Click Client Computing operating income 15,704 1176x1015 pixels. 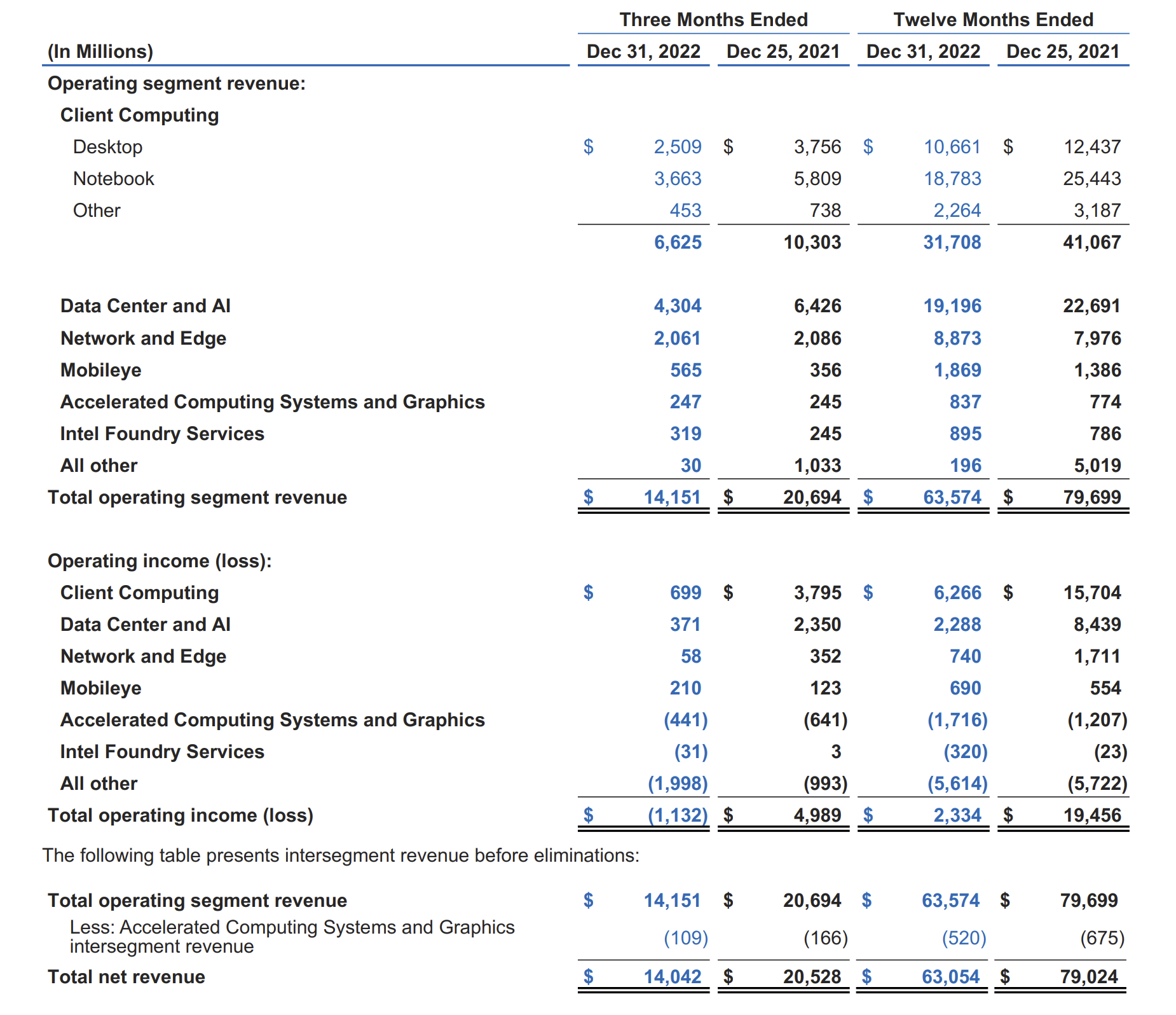1092,593
